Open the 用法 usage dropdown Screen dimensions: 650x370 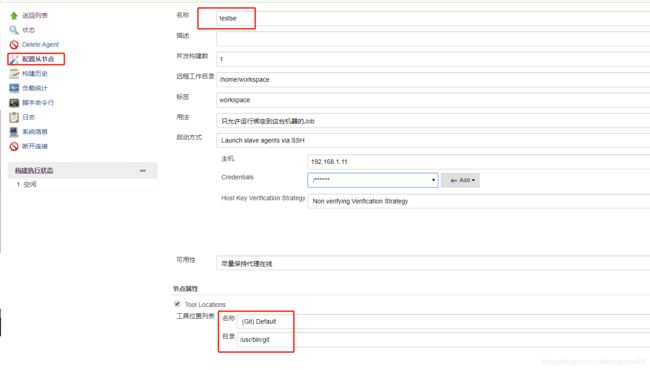tap(433, 121)
